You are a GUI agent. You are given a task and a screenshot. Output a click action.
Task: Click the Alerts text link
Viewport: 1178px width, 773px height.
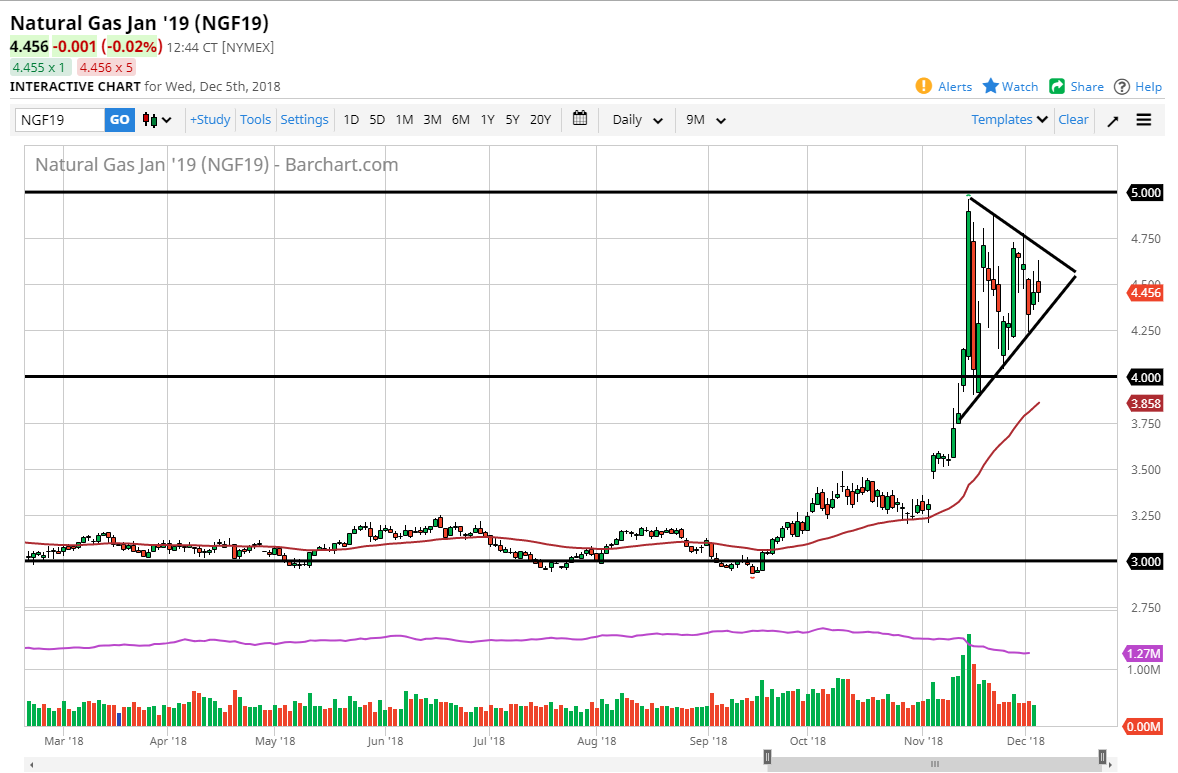(955, 87)
